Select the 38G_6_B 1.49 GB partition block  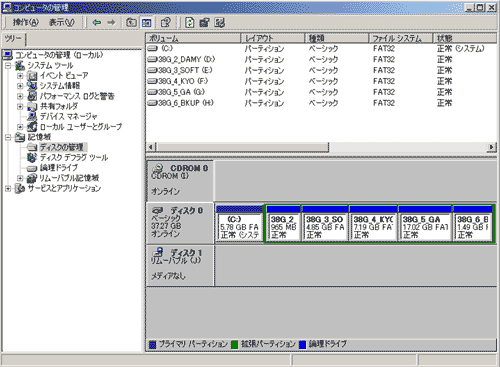point(473,223)
